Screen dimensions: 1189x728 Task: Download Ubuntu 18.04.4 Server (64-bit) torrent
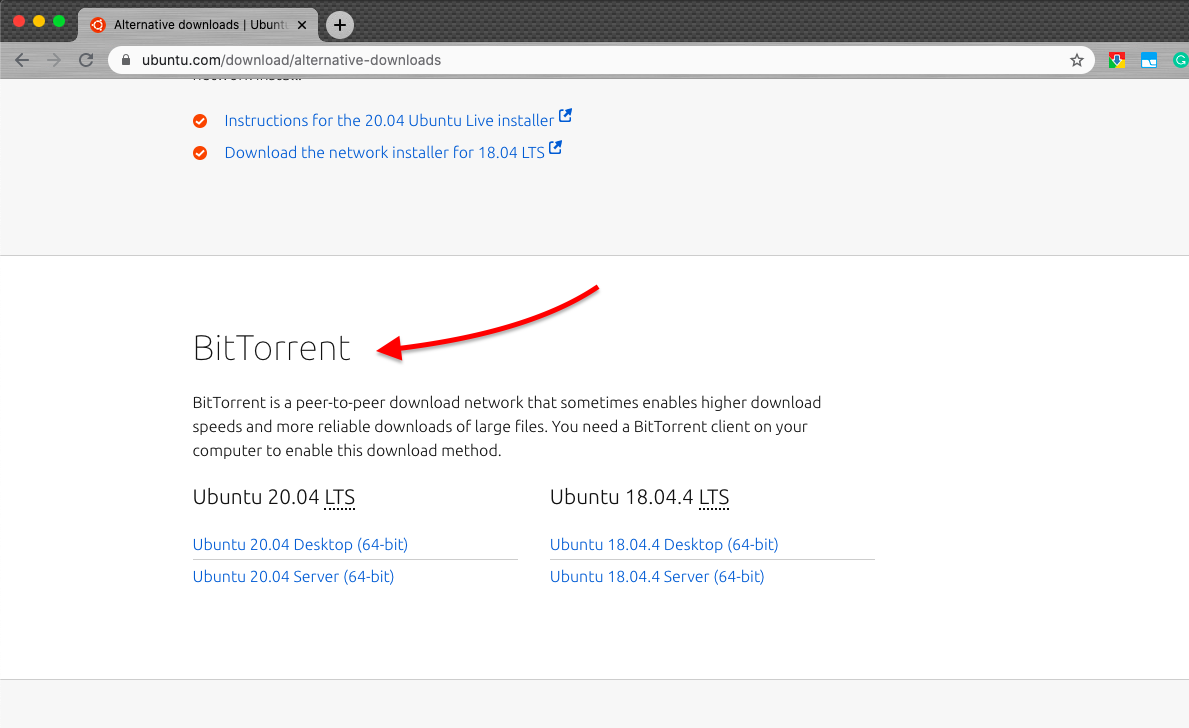[657, 576]
